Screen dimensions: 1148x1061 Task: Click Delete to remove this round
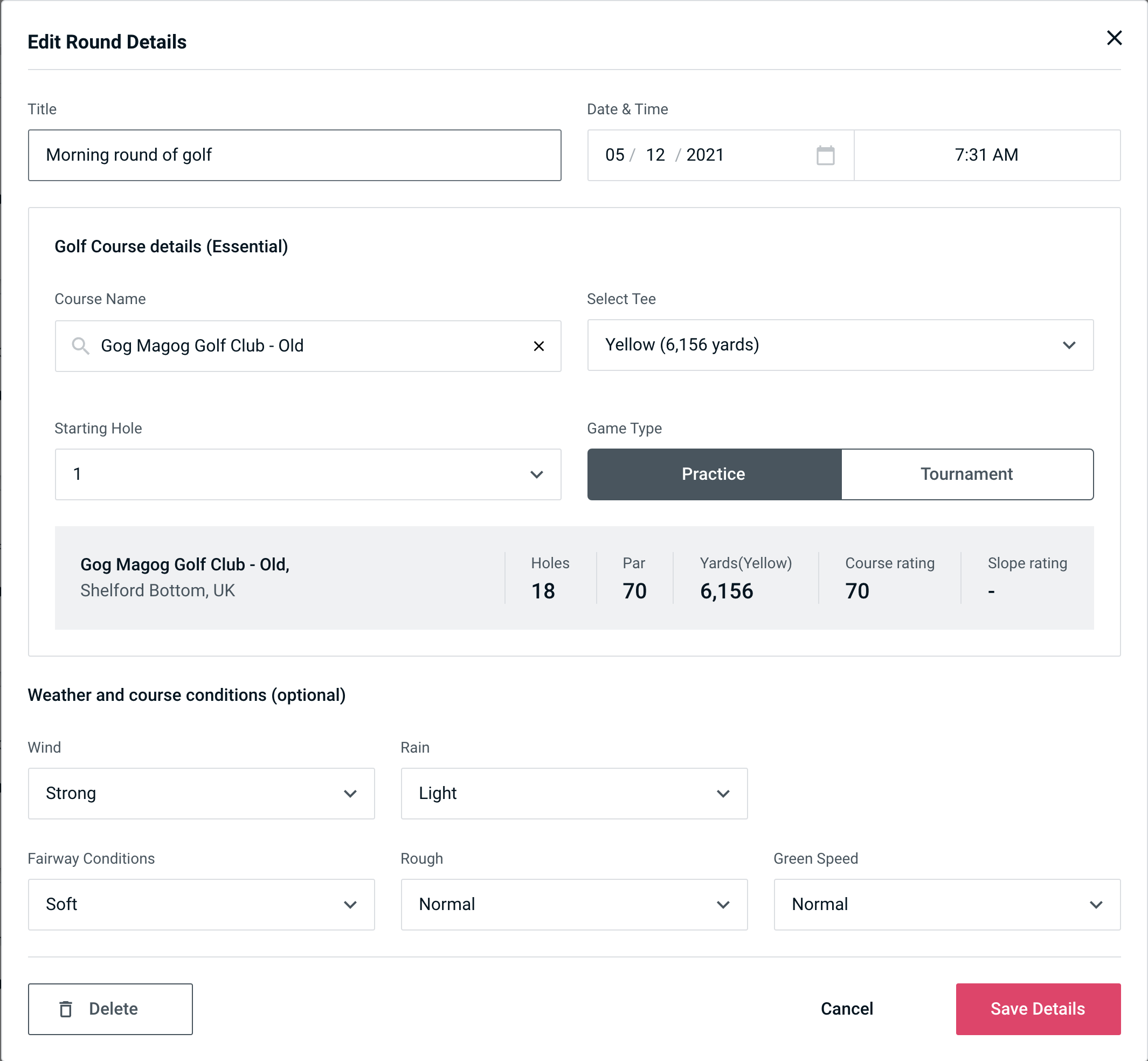point(111,1009)
